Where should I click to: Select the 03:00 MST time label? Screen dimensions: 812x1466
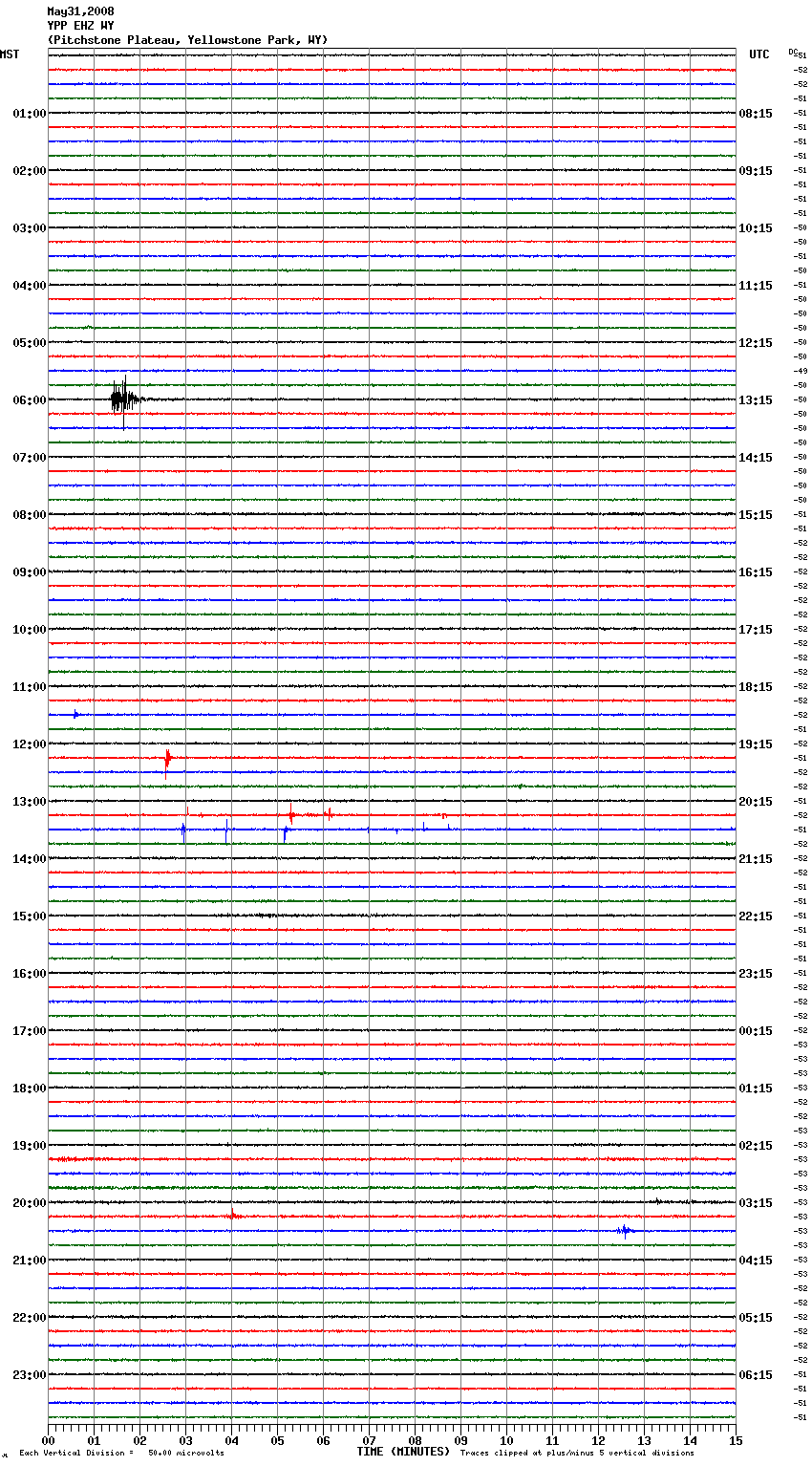(x=30, y=228)
